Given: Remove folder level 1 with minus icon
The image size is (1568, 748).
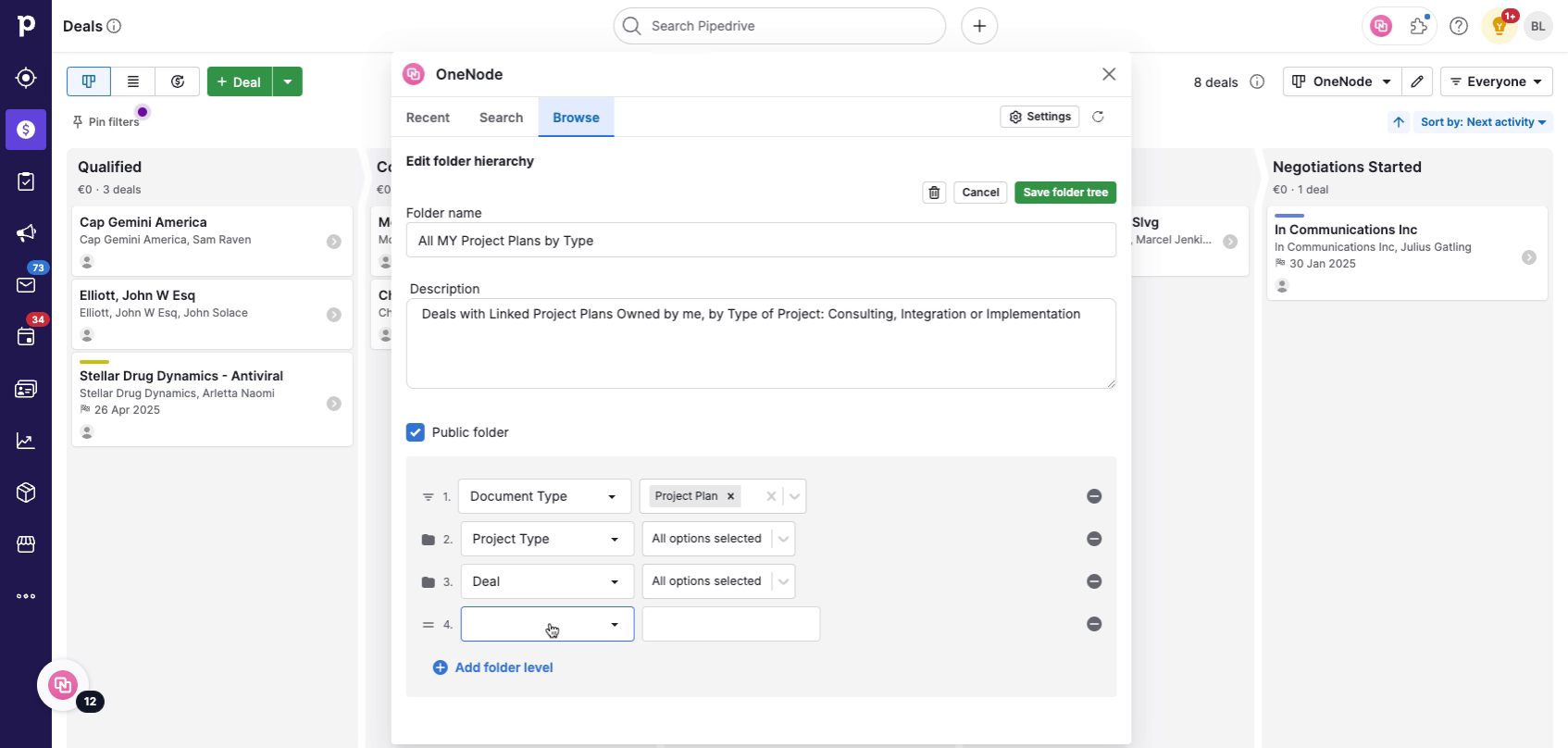Looking at the screenshot, I should click(x=1094, y=496).
